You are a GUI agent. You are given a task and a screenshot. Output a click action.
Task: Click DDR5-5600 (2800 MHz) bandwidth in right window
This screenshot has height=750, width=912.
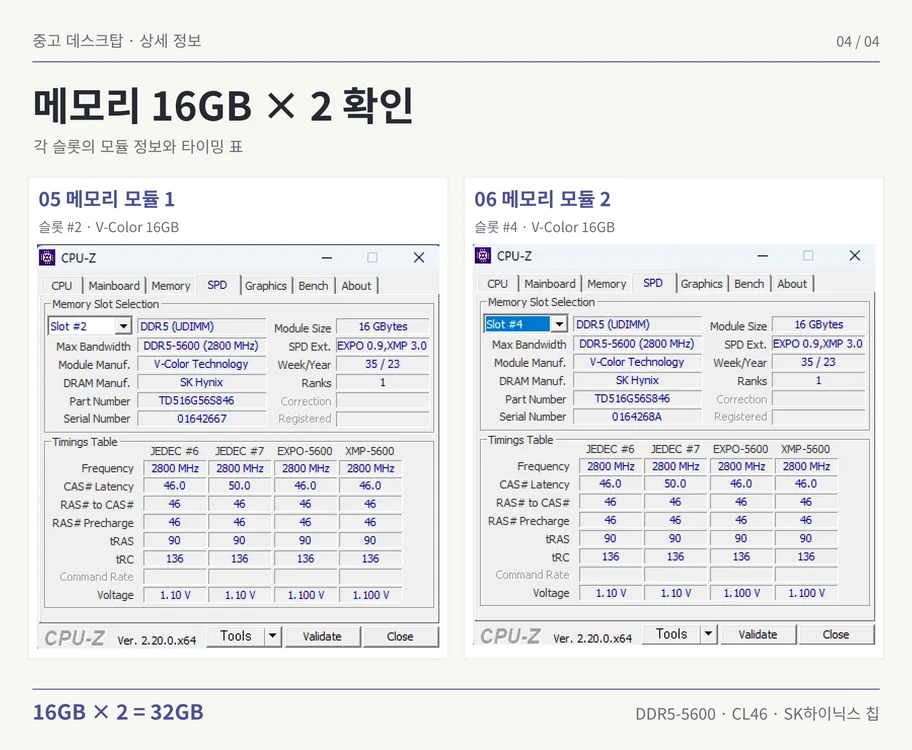637,343
